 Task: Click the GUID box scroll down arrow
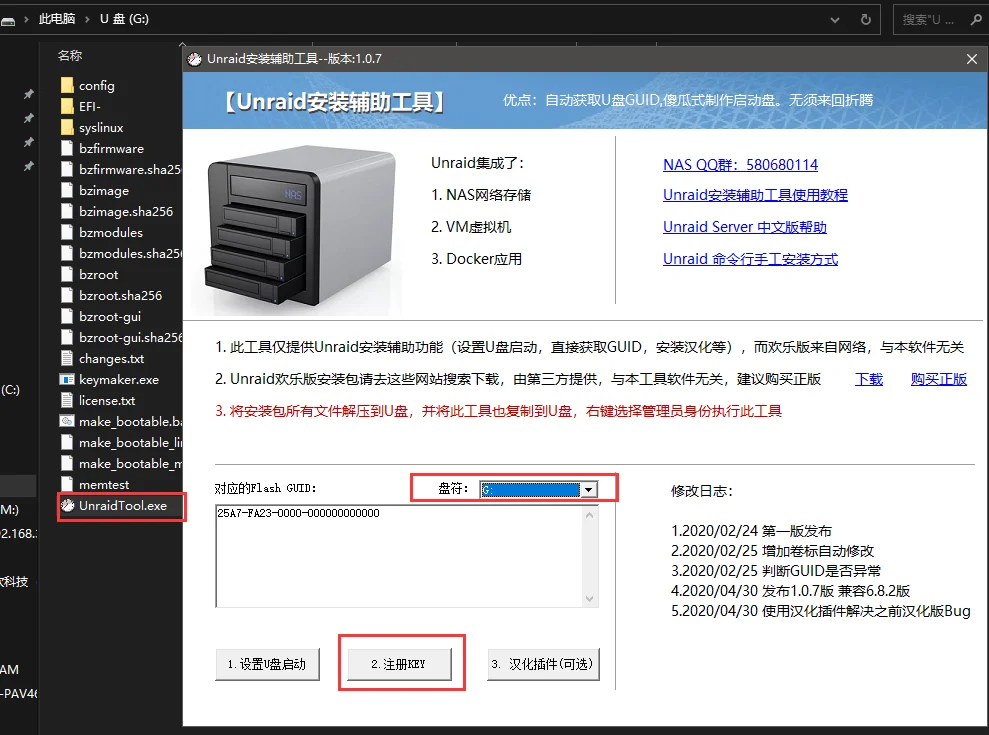(x=589, y=599)
